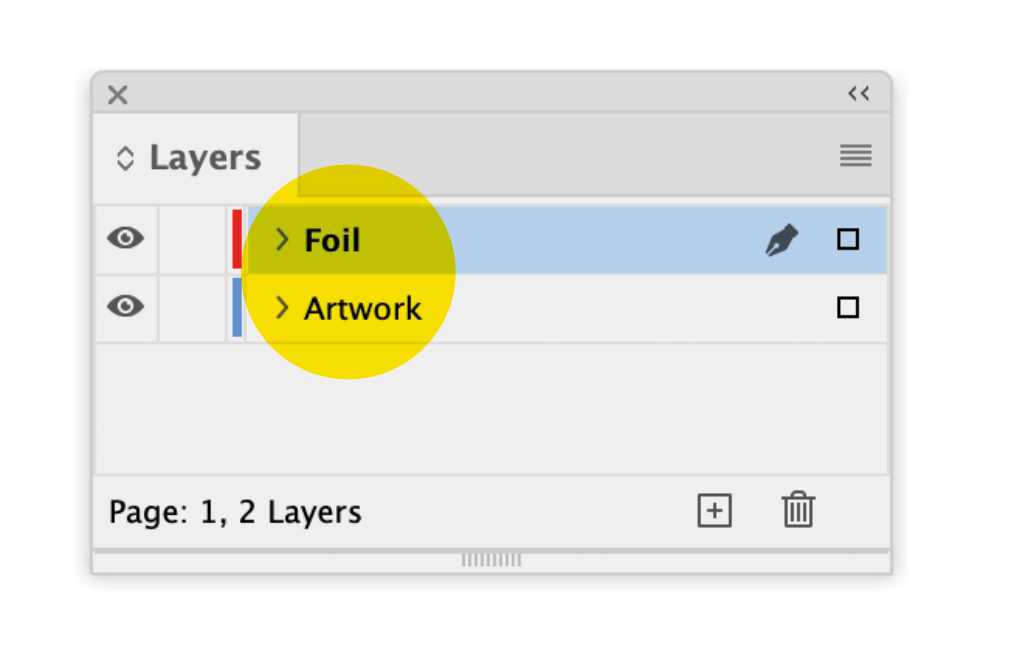This screenshot has height=658, width=1010.
Task: Close the Layers panel with X
Action: pyautogui.click(x=118, y=95)
